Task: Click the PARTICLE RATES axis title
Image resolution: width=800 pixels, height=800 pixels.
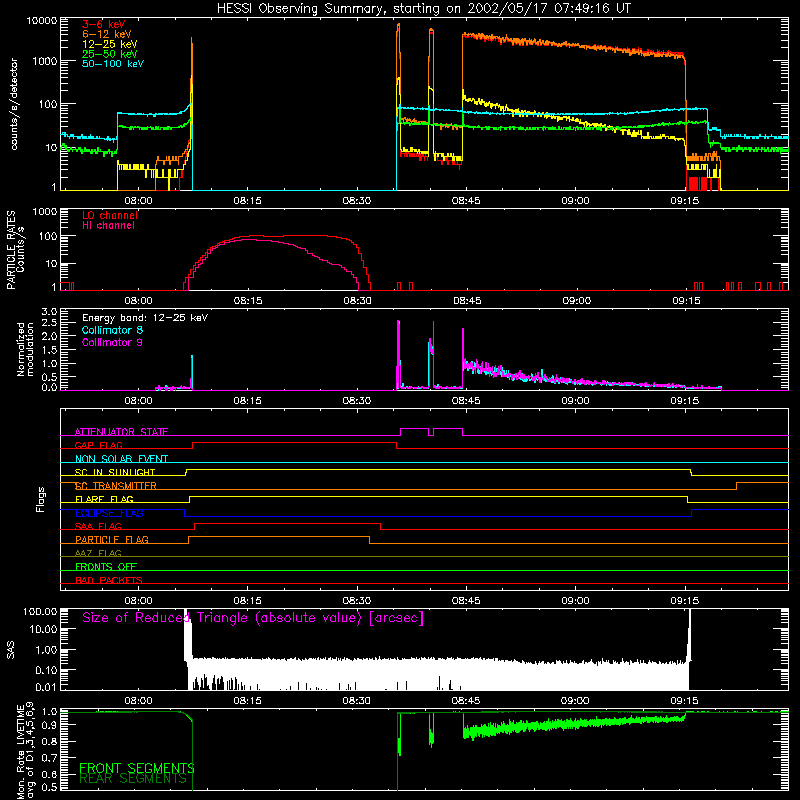Action: (x=15, y=250)
